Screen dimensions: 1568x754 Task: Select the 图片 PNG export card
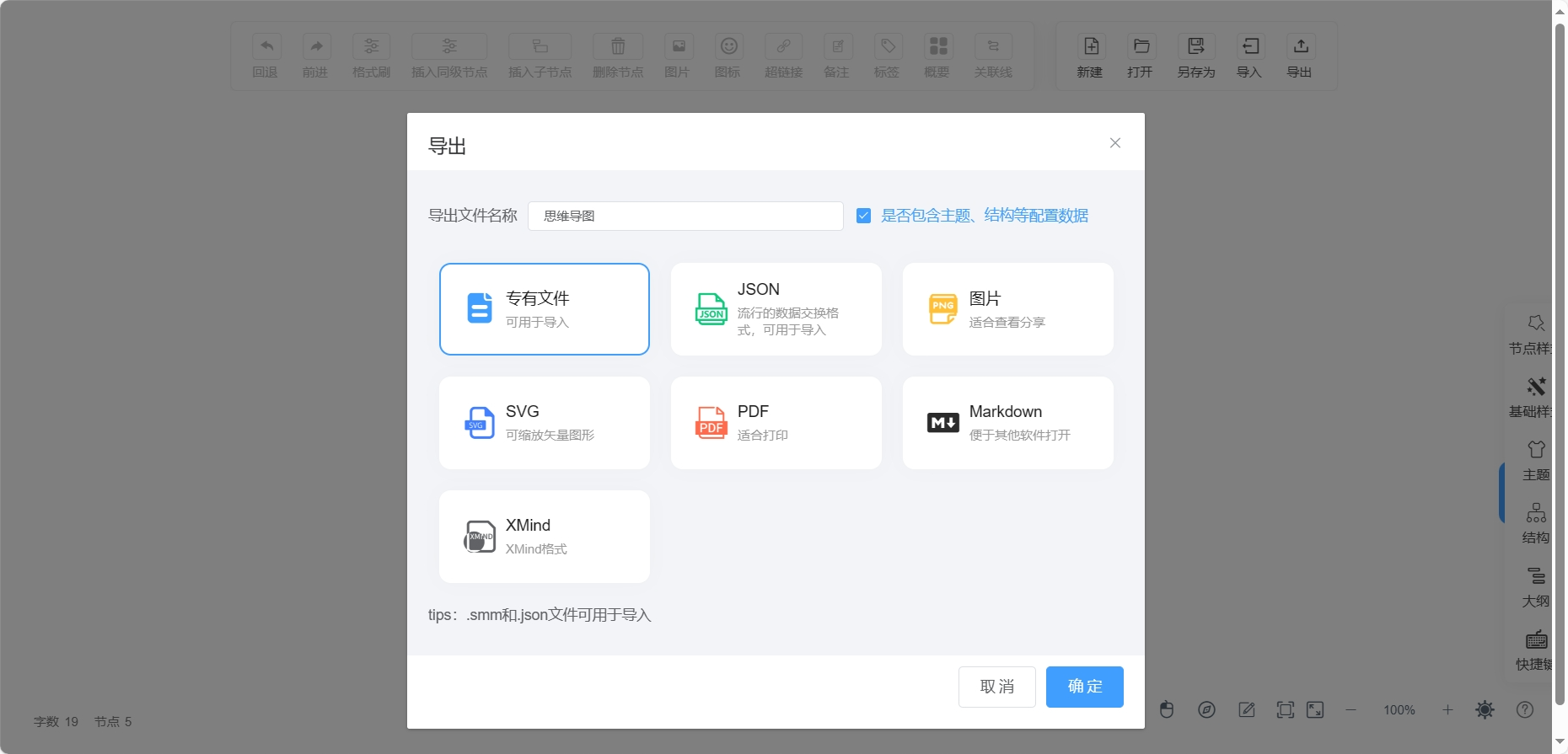[1007, 309]
